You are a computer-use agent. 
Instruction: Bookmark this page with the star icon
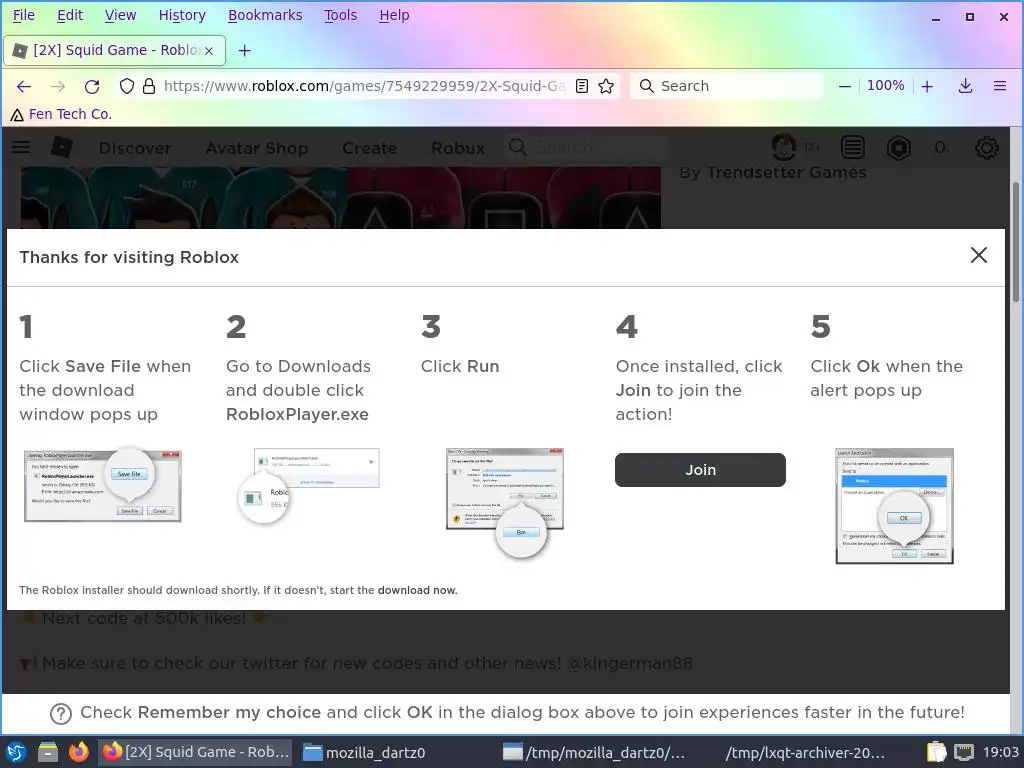pos(606,86)
